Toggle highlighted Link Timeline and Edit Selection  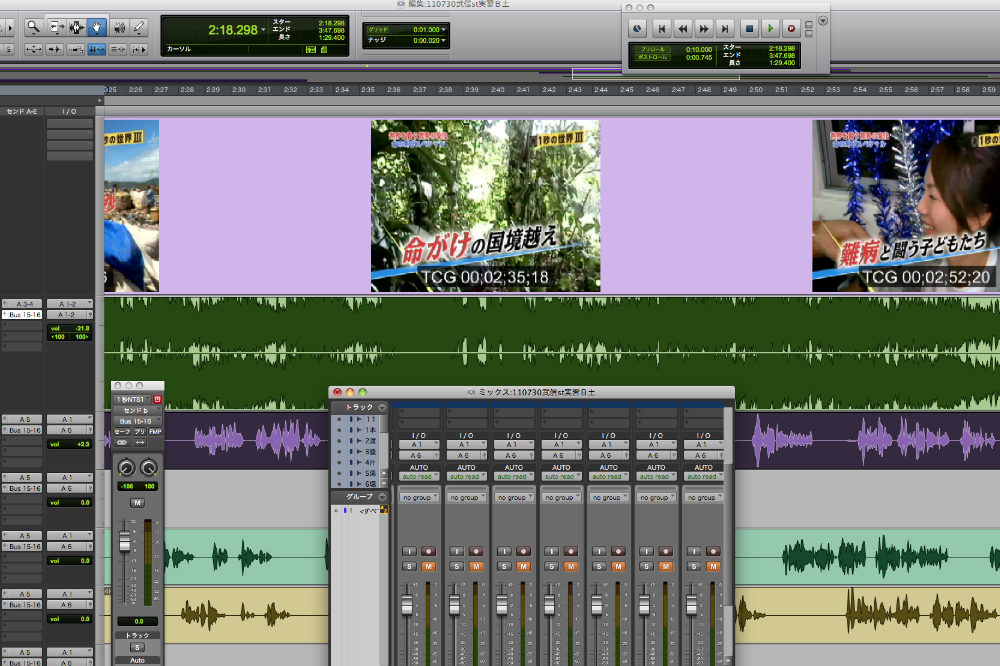[96, 49]
